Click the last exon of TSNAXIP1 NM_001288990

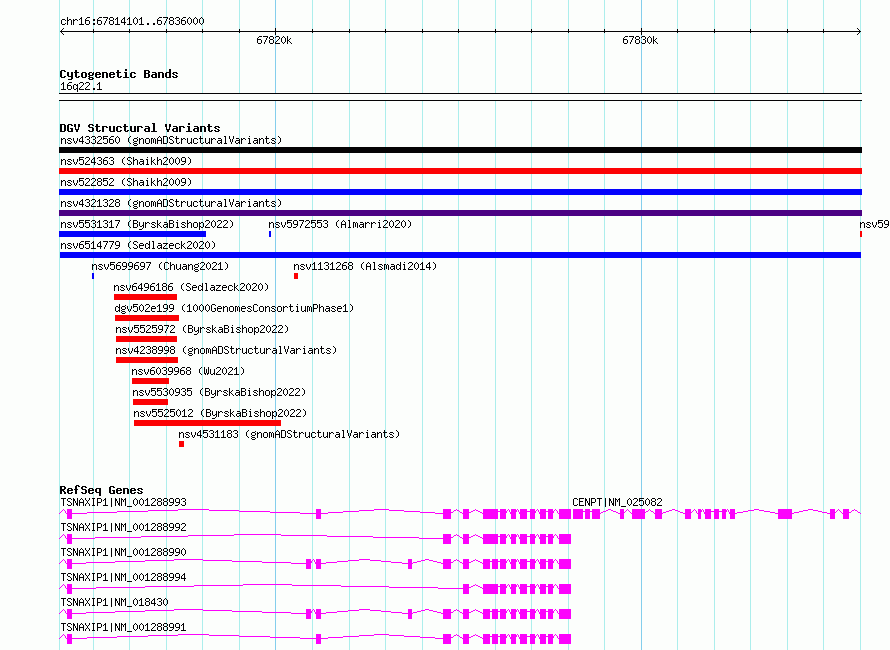click(x=565, y=564)
